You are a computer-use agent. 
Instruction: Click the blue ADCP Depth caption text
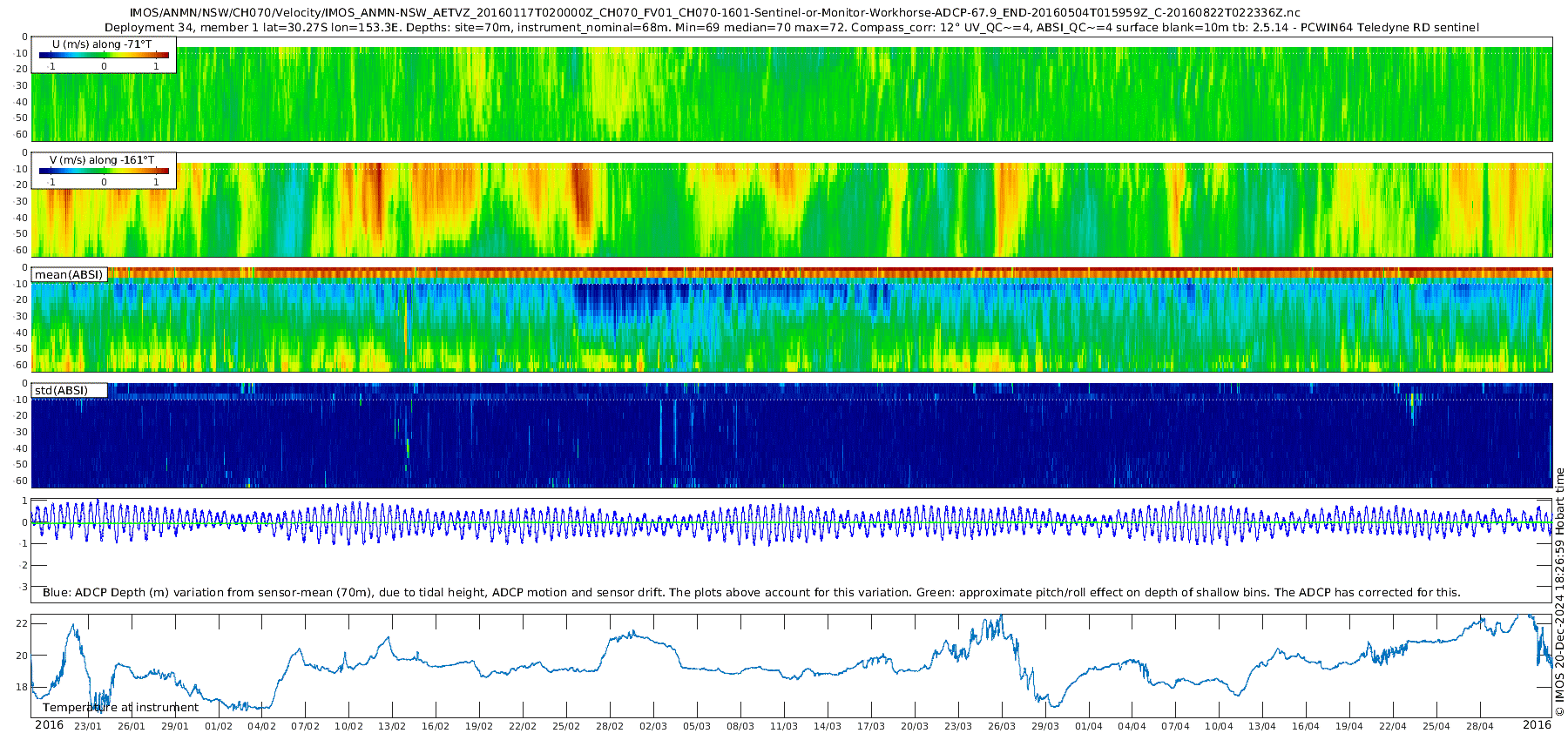(751, 593)
